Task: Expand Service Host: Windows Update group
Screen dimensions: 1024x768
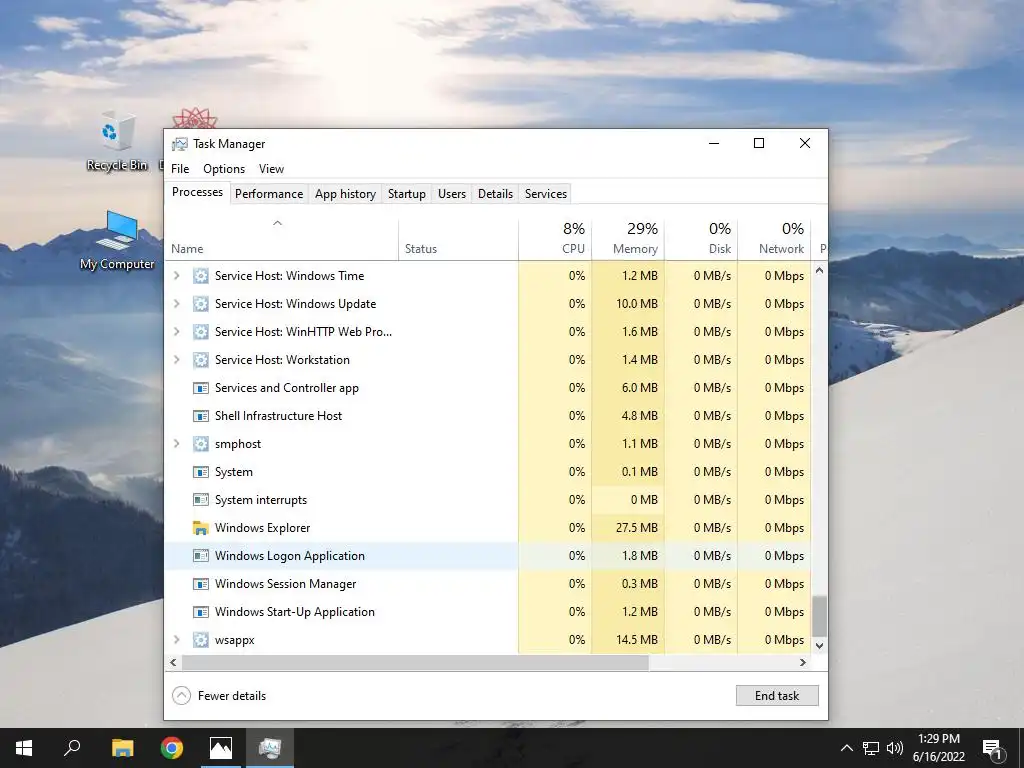Action: point(176,304)
